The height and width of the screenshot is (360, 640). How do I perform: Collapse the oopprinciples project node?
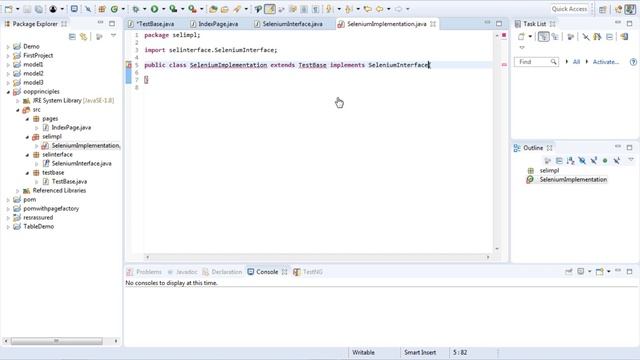click(x=8, y=92)
